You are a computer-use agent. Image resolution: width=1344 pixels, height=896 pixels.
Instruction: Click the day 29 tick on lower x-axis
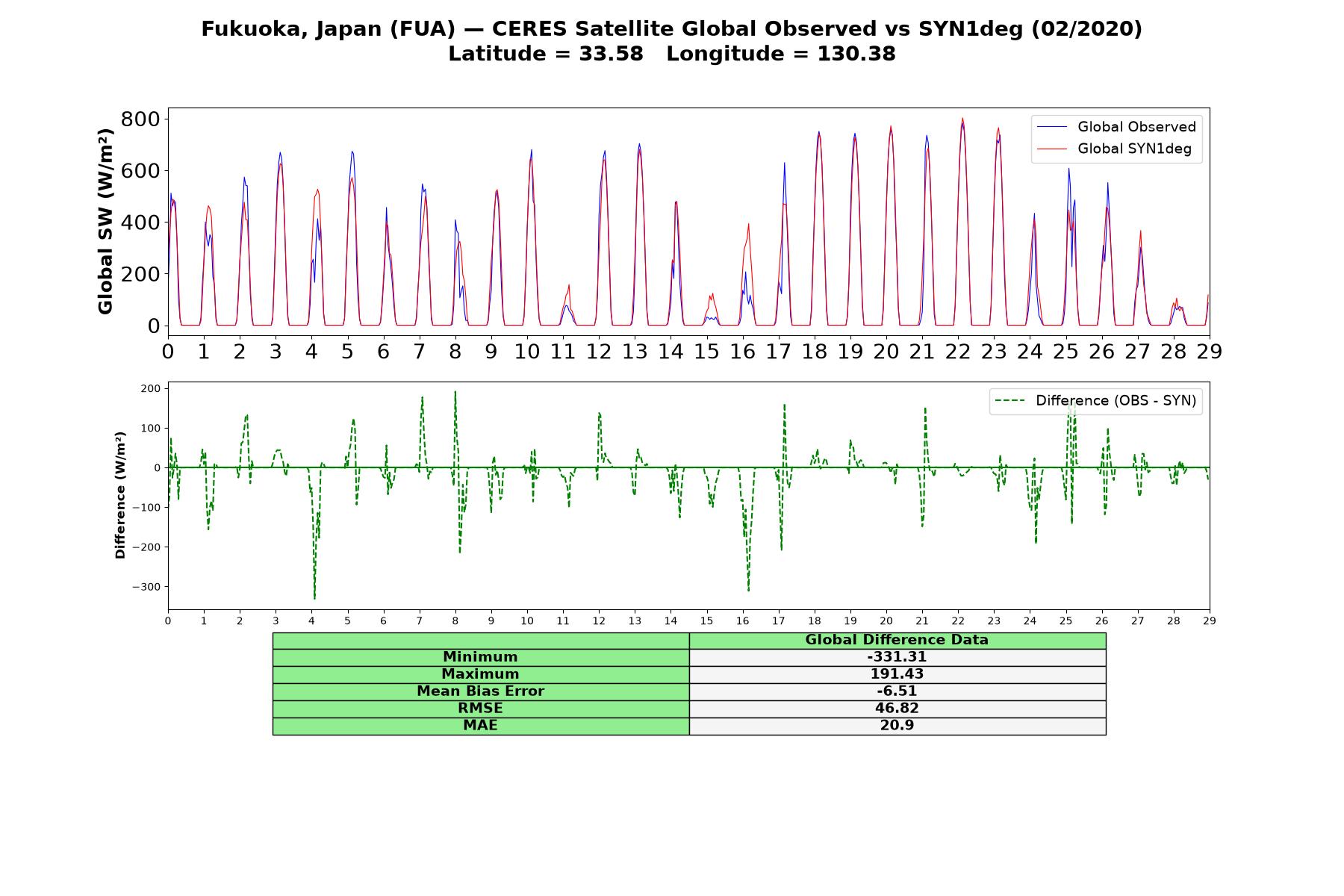(x=1210, y=620)
